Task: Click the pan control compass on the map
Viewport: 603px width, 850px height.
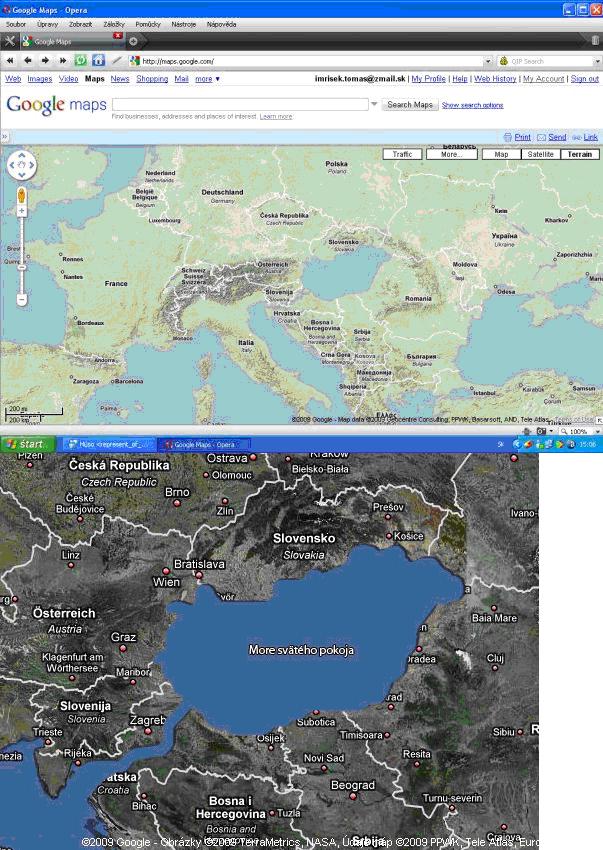Action: 22,165
